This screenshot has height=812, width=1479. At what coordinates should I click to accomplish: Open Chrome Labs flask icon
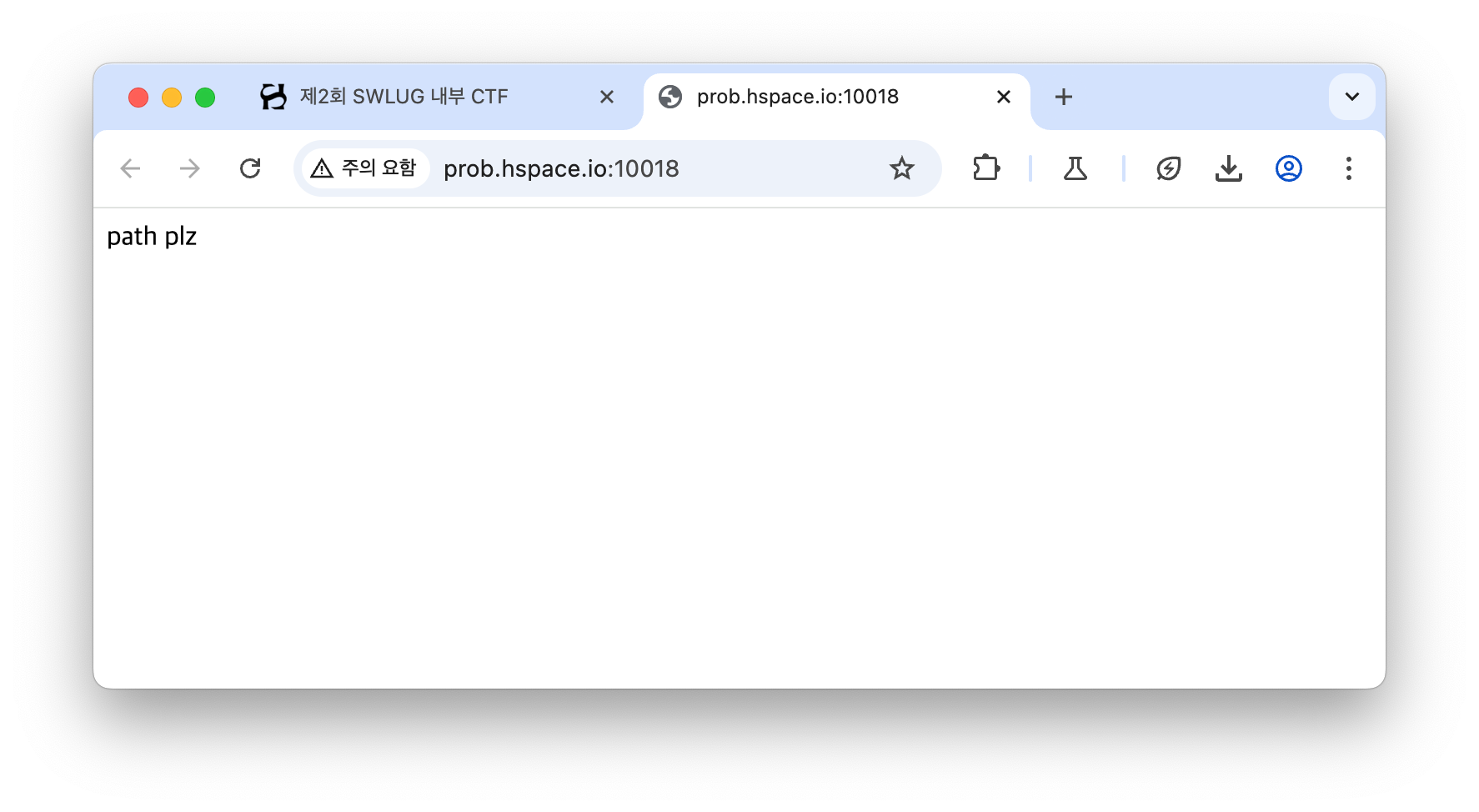pyautogui.click(x=1075, y=168)
